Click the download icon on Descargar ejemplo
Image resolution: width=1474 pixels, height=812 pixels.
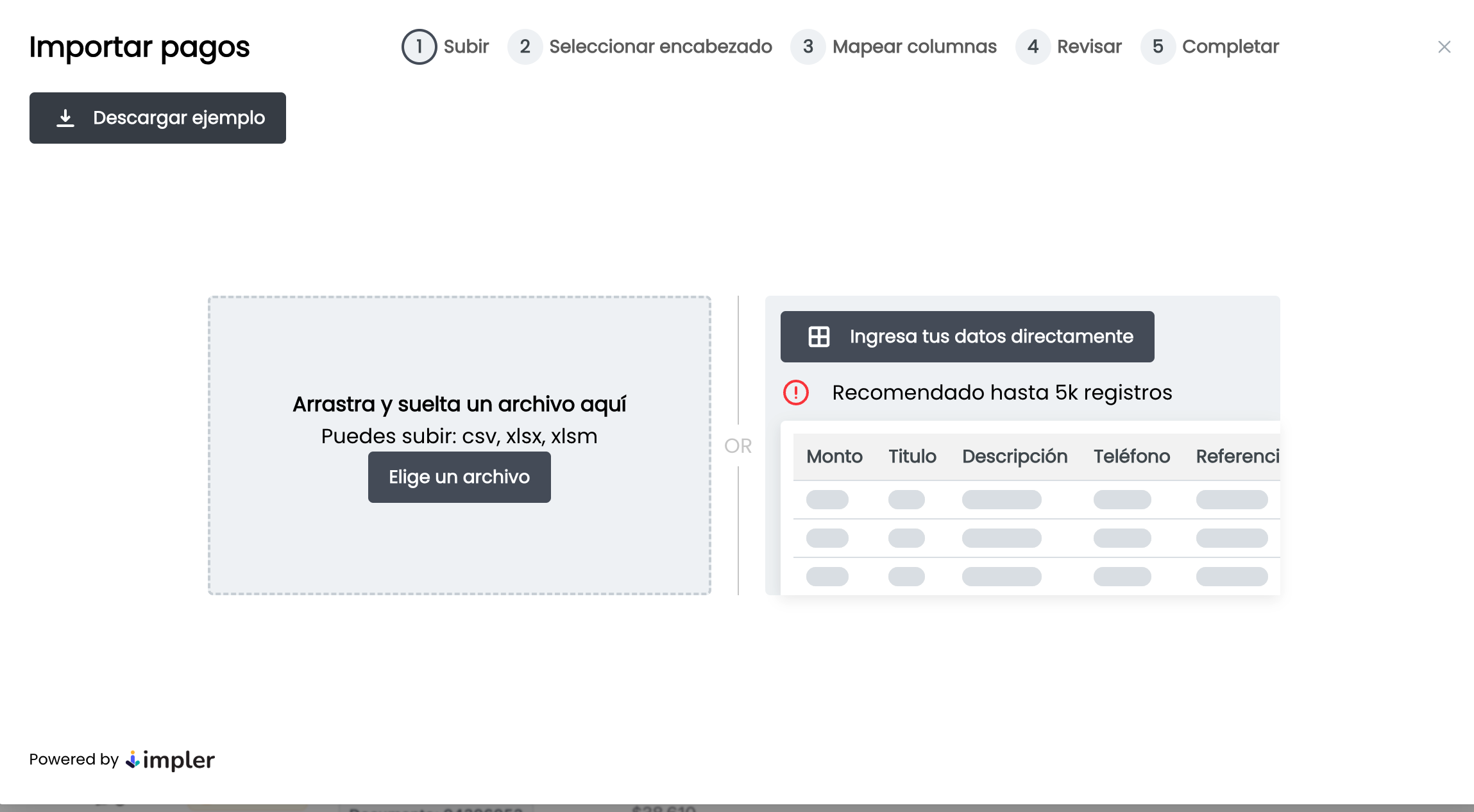pos(65,118)
